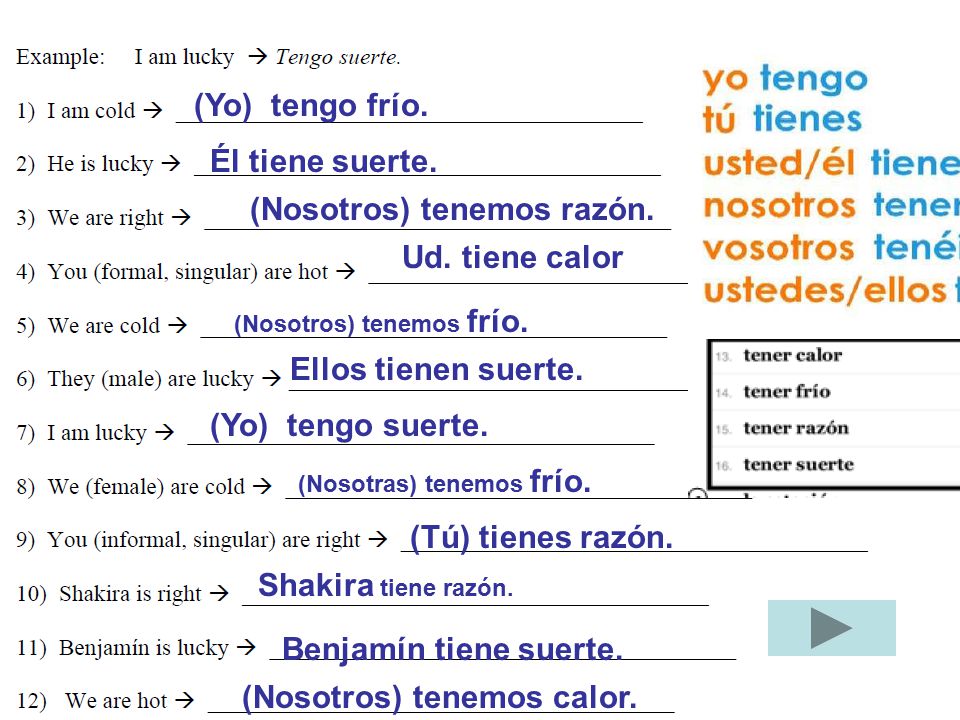Image resolution: width=960 pixels, height=720 pixels.
Task: Click the prompt '12) We are hot'
Action: click(92, 700)
